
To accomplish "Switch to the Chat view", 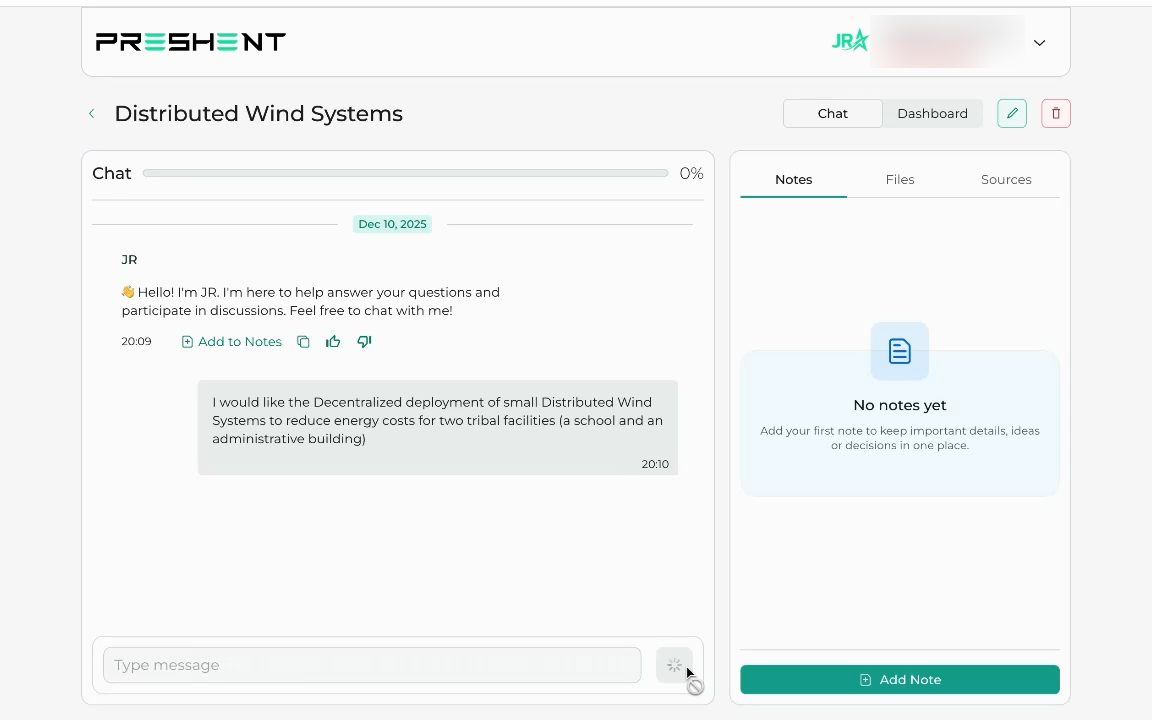I will point(832,113).
